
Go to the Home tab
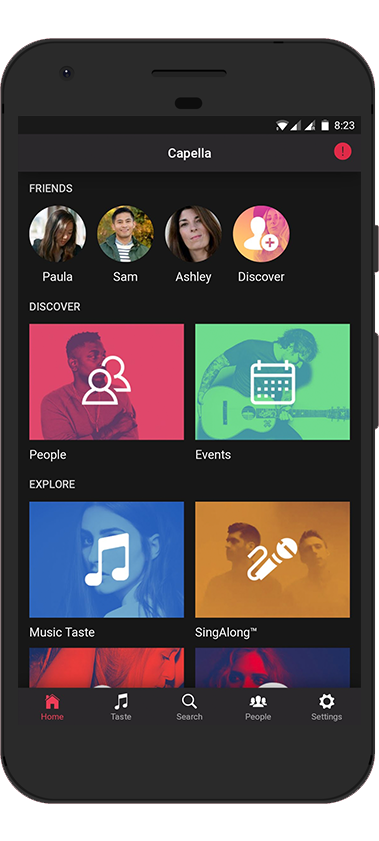[x=52, y=707]
